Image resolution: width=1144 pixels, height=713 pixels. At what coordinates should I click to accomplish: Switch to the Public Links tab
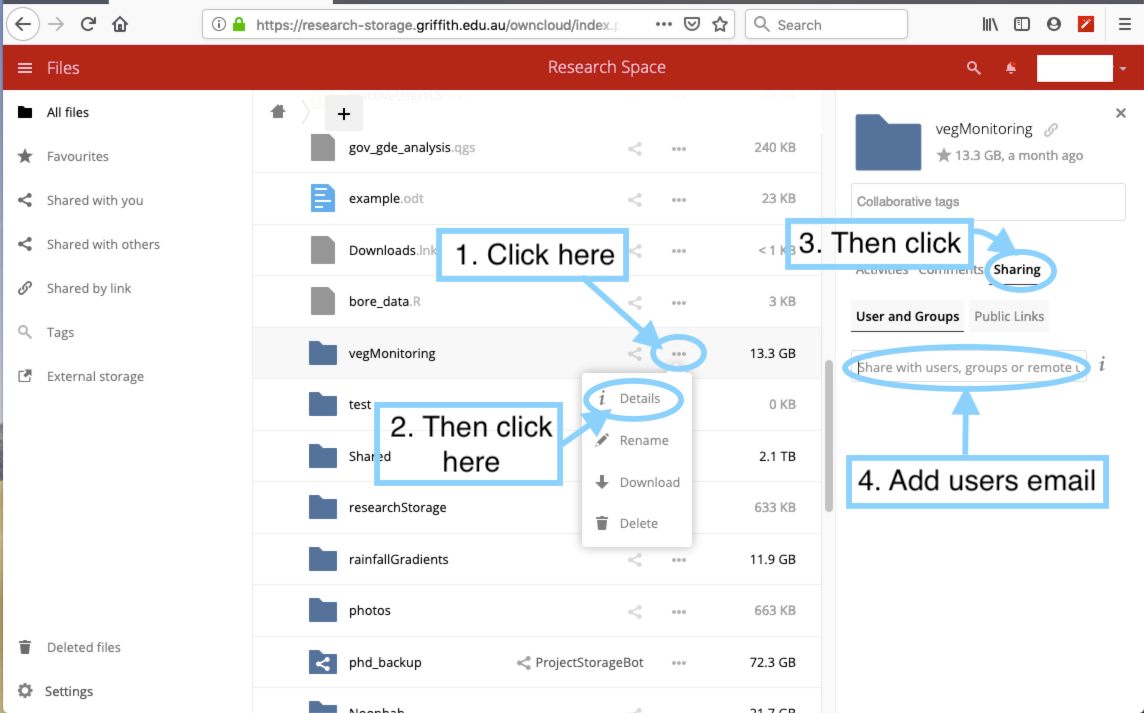coord(1009,316)
